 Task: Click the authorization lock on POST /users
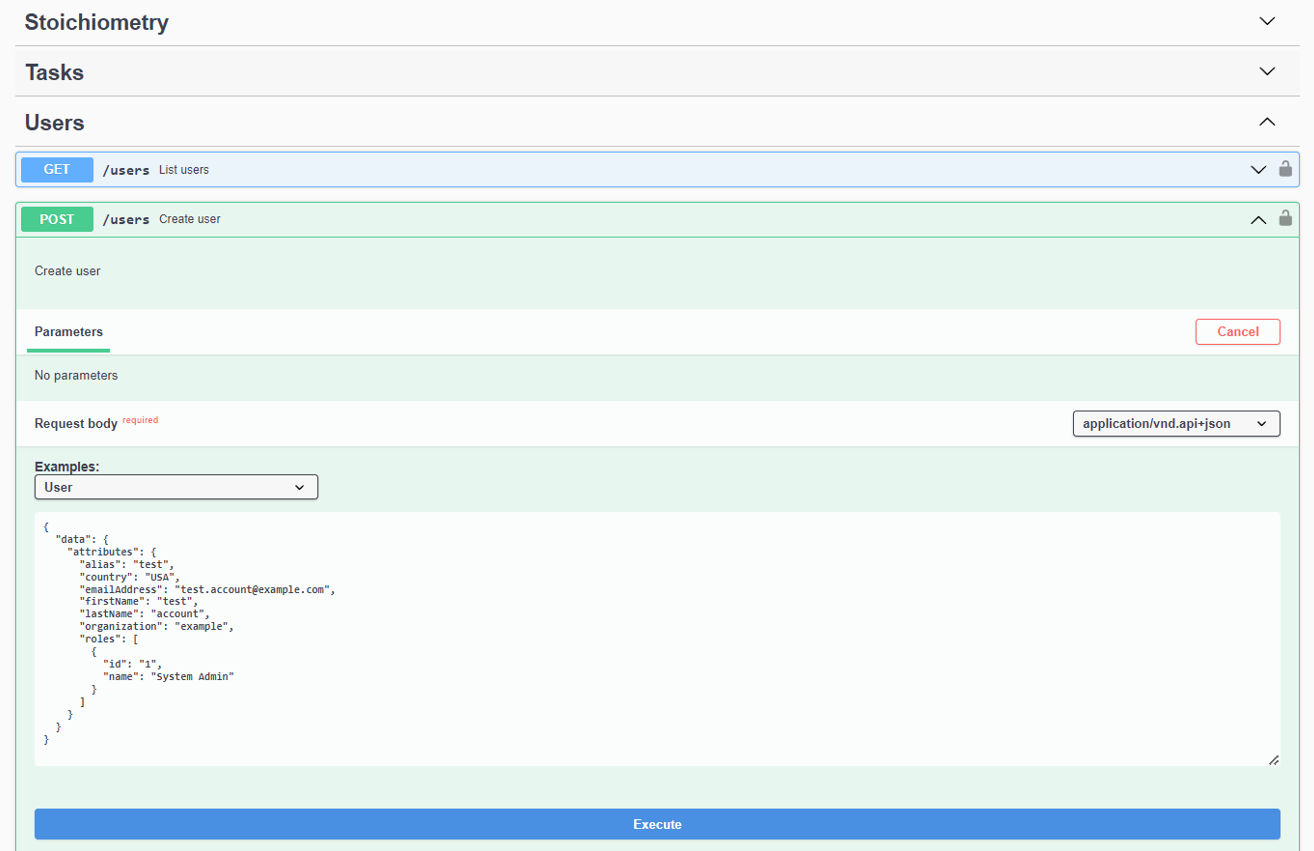point(1285,218)
